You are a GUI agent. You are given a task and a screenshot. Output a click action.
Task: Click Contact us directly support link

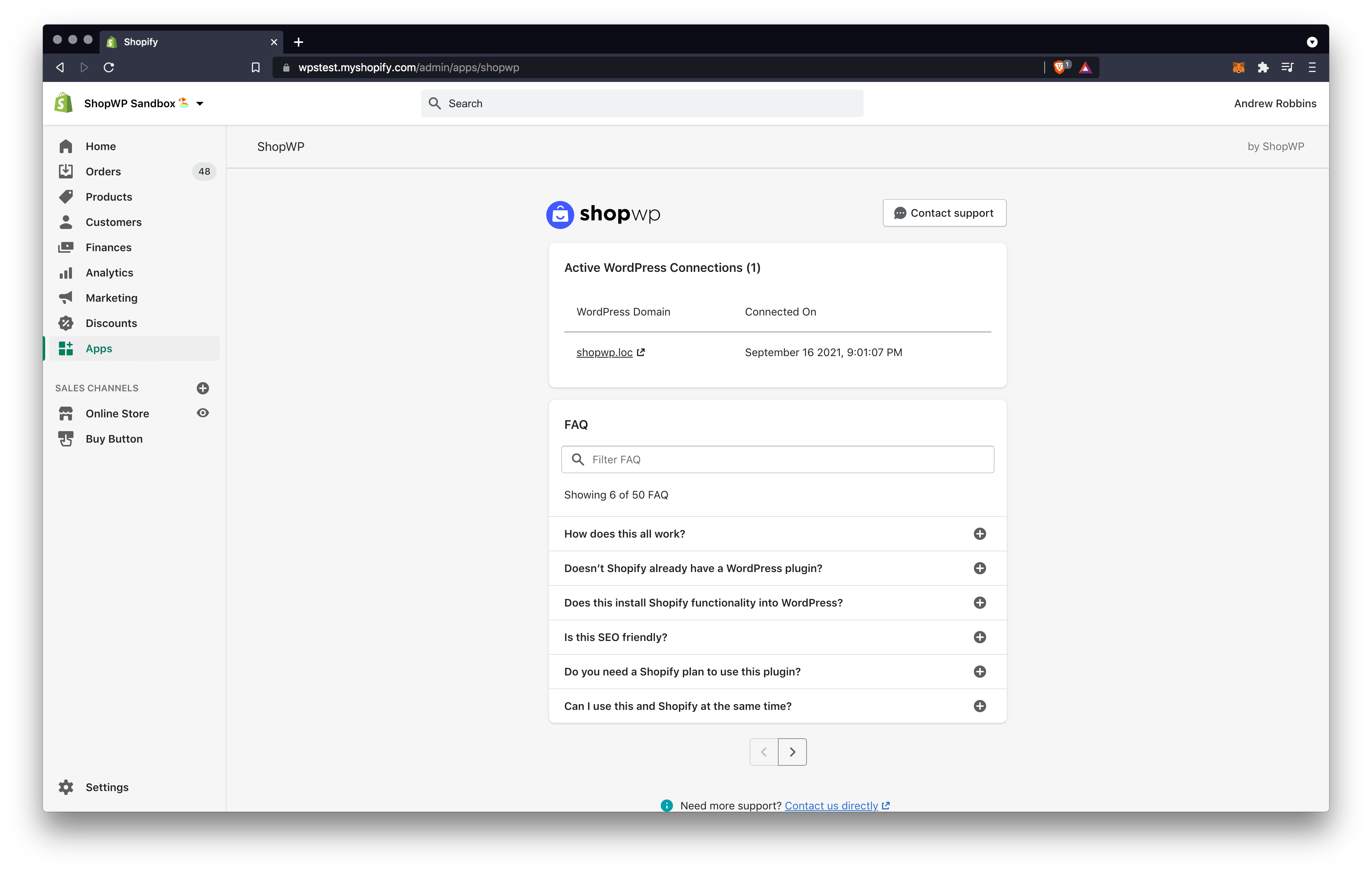[831, 805]
